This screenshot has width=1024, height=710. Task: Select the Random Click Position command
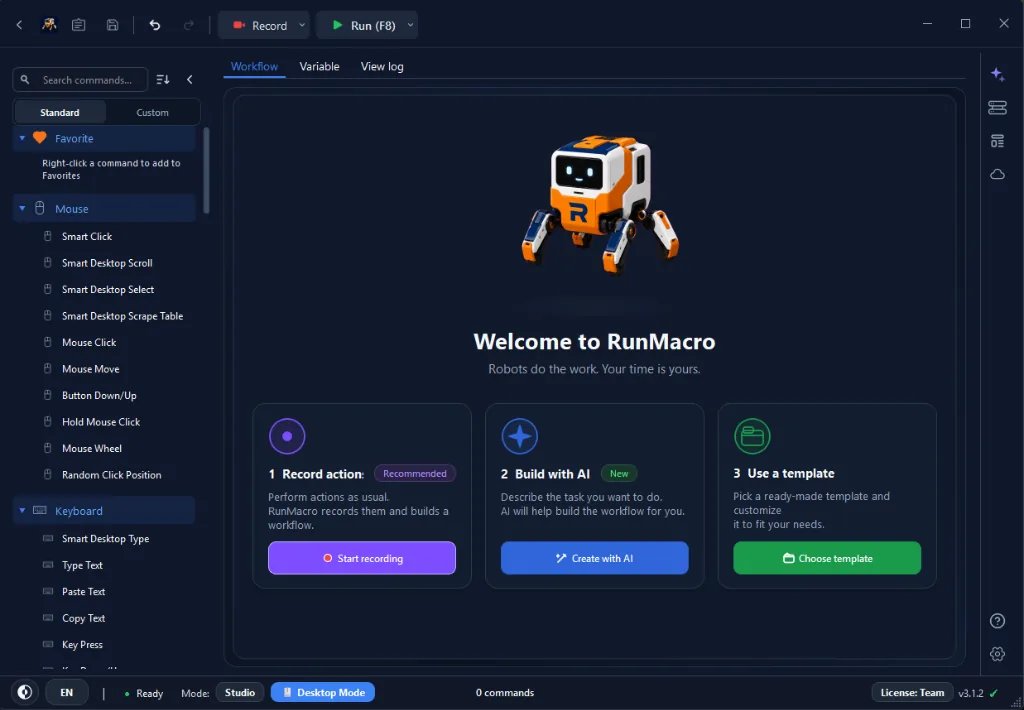click(111, 475)
